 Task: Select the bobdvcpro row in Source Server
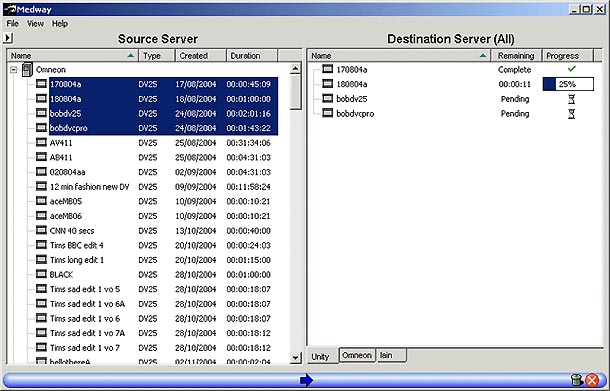pyautogui.click(x=163, y=128)
